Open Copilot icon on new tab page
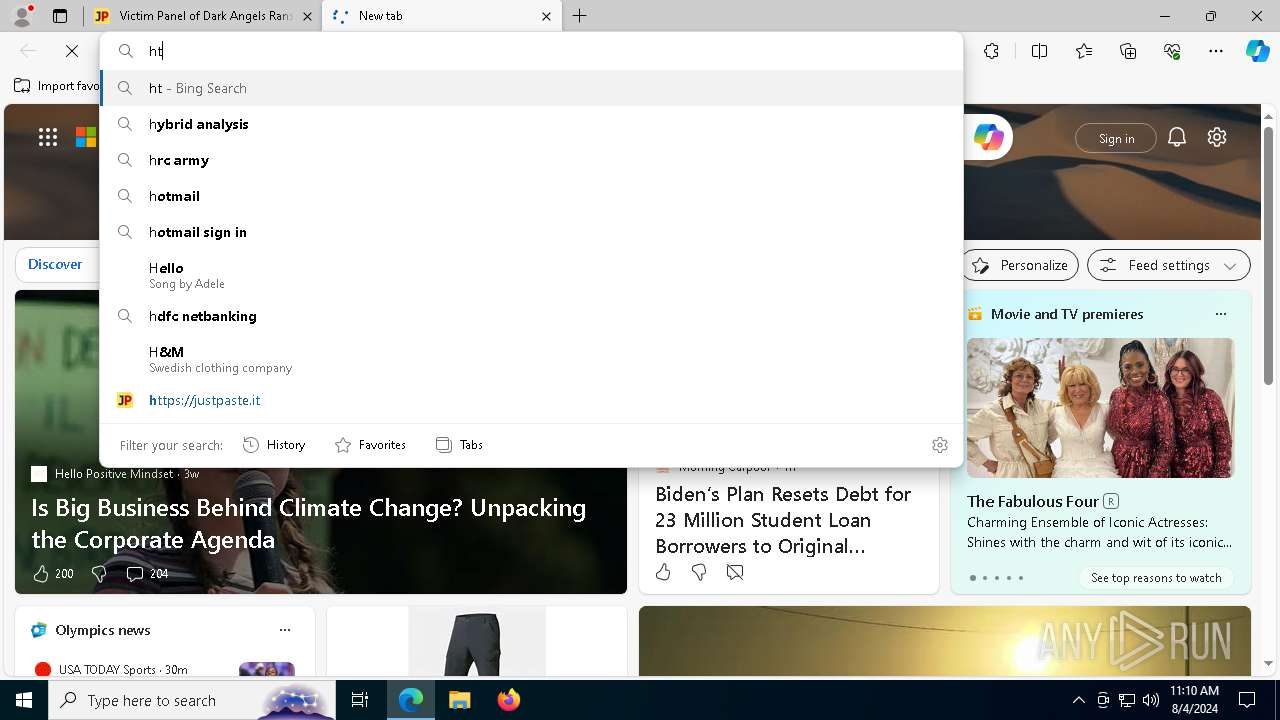Image resolution: width=1280 pixels, height=720 pixels. point(988,137)
